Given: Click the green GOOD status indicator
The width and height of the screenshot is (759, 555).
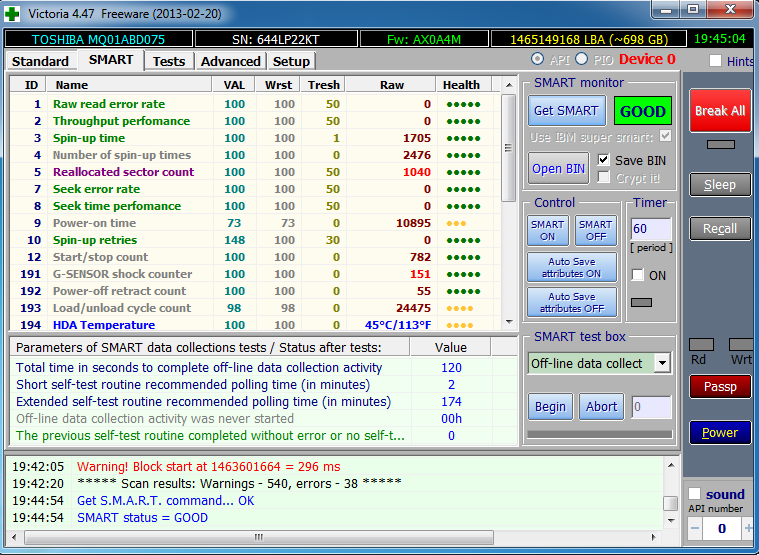Looking at the screenshot, I should click(x=643, y=111).
